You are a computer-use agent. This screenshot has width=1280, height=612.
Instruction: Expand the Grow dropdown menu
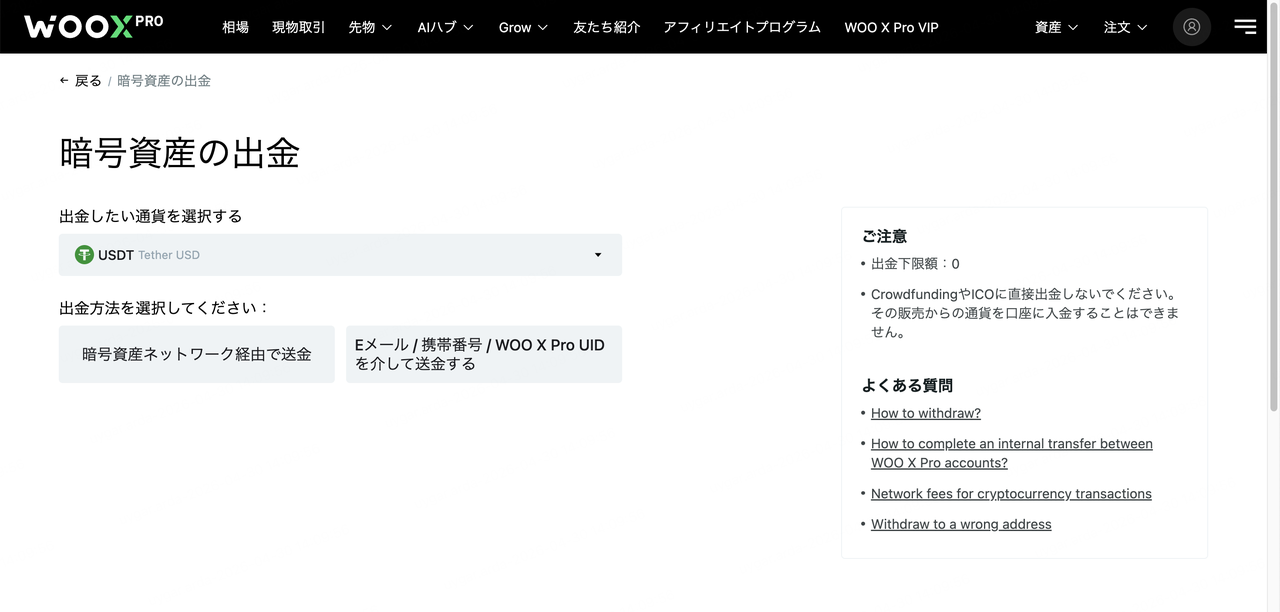pos(523,27)
